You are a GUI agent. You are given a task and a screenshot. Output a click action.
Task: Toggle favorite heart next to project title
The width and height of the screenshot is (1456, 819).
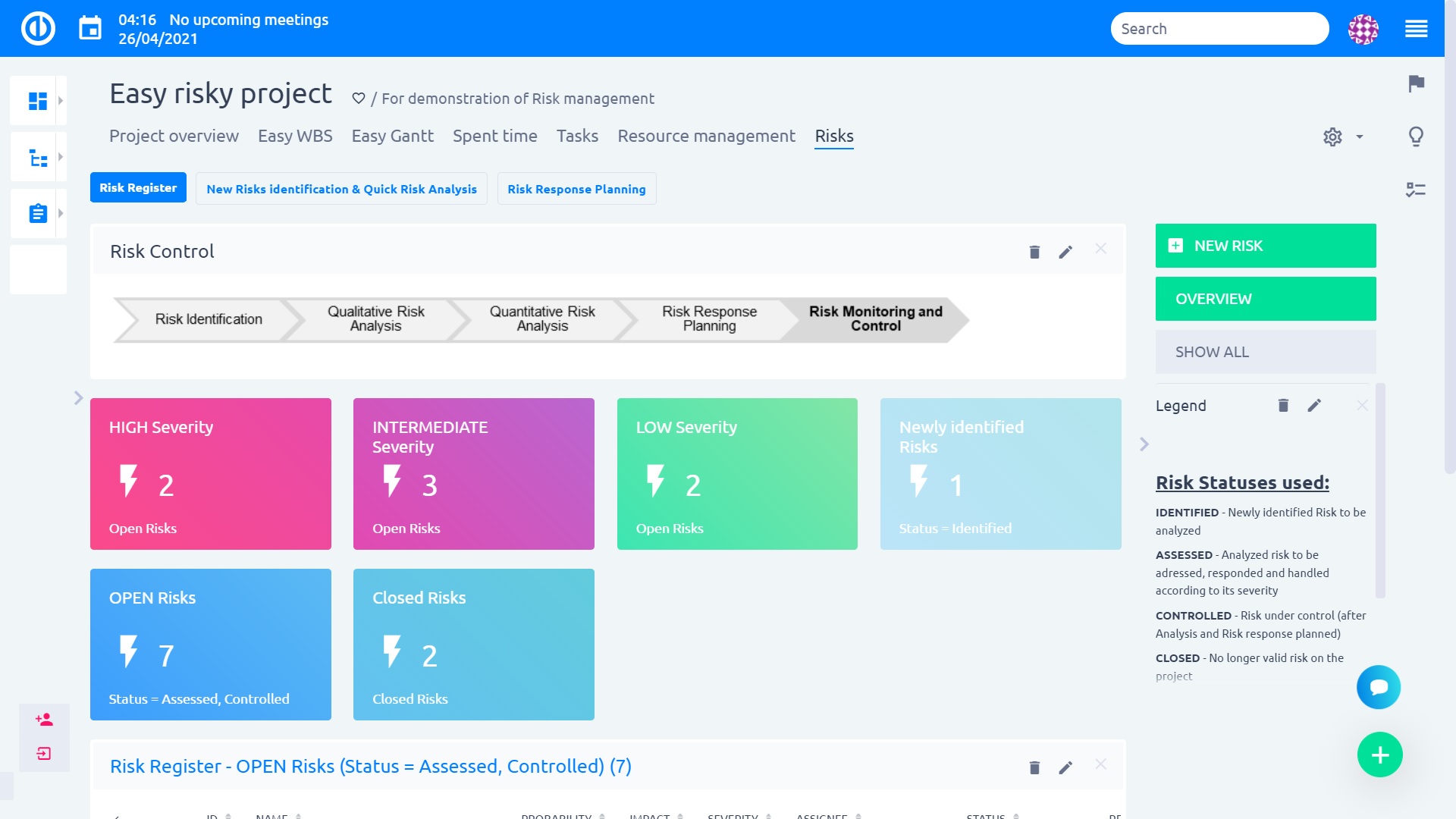tap(359, 99)
